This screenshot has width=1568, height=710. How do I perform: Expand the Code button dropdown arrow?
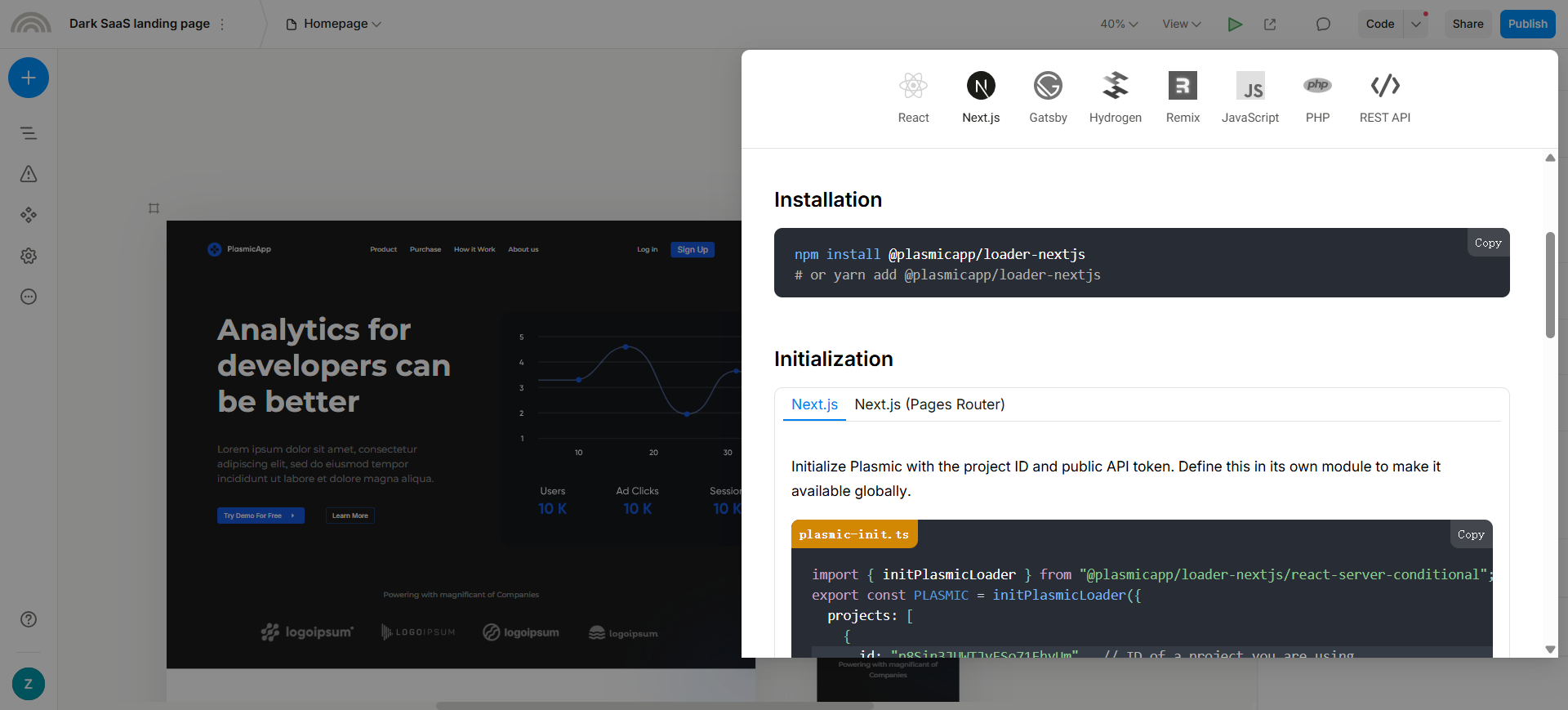(1416, 24)
